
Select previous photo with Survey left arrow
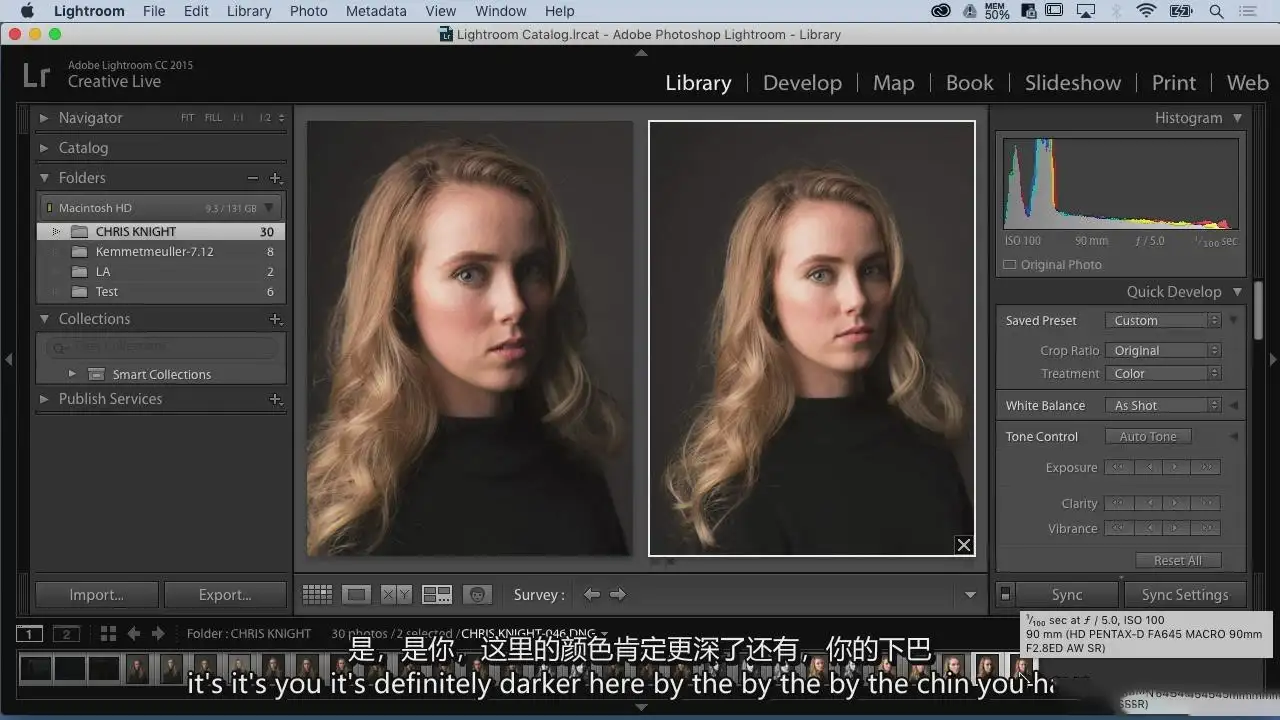click(x=592, y=594)
